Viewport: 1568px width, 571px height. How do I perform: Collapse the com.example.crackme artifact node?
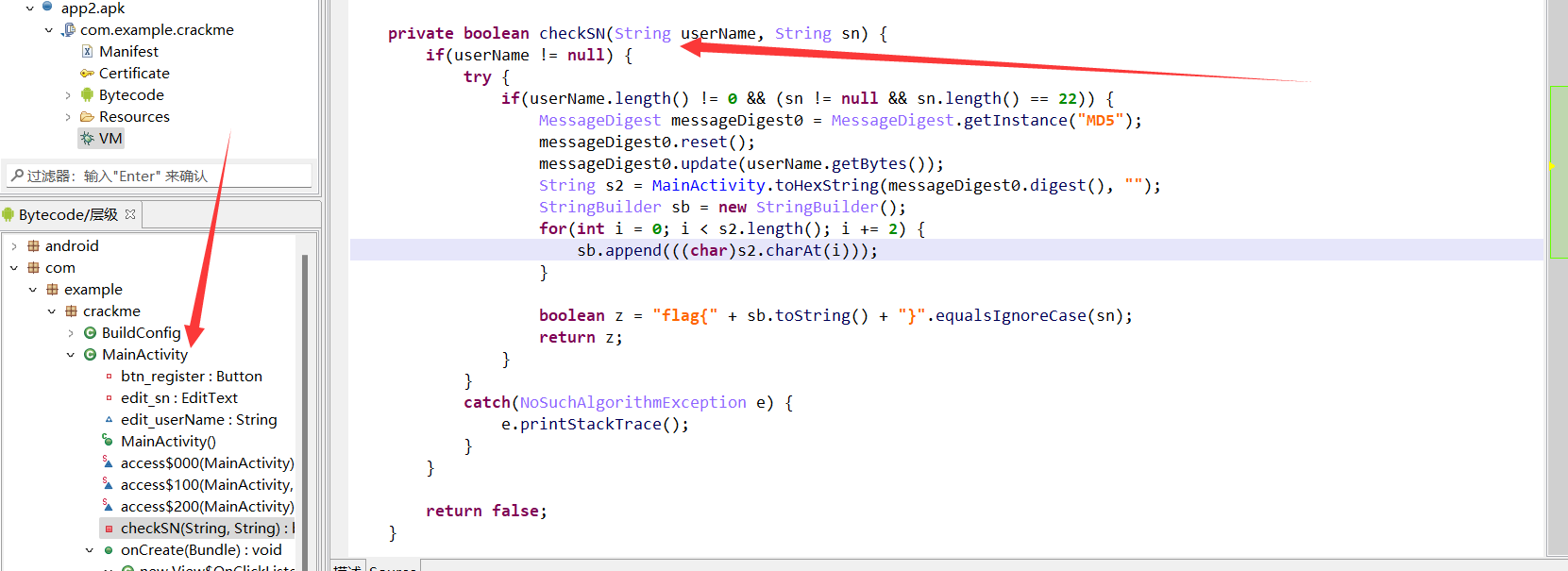[x=49, y=30]
